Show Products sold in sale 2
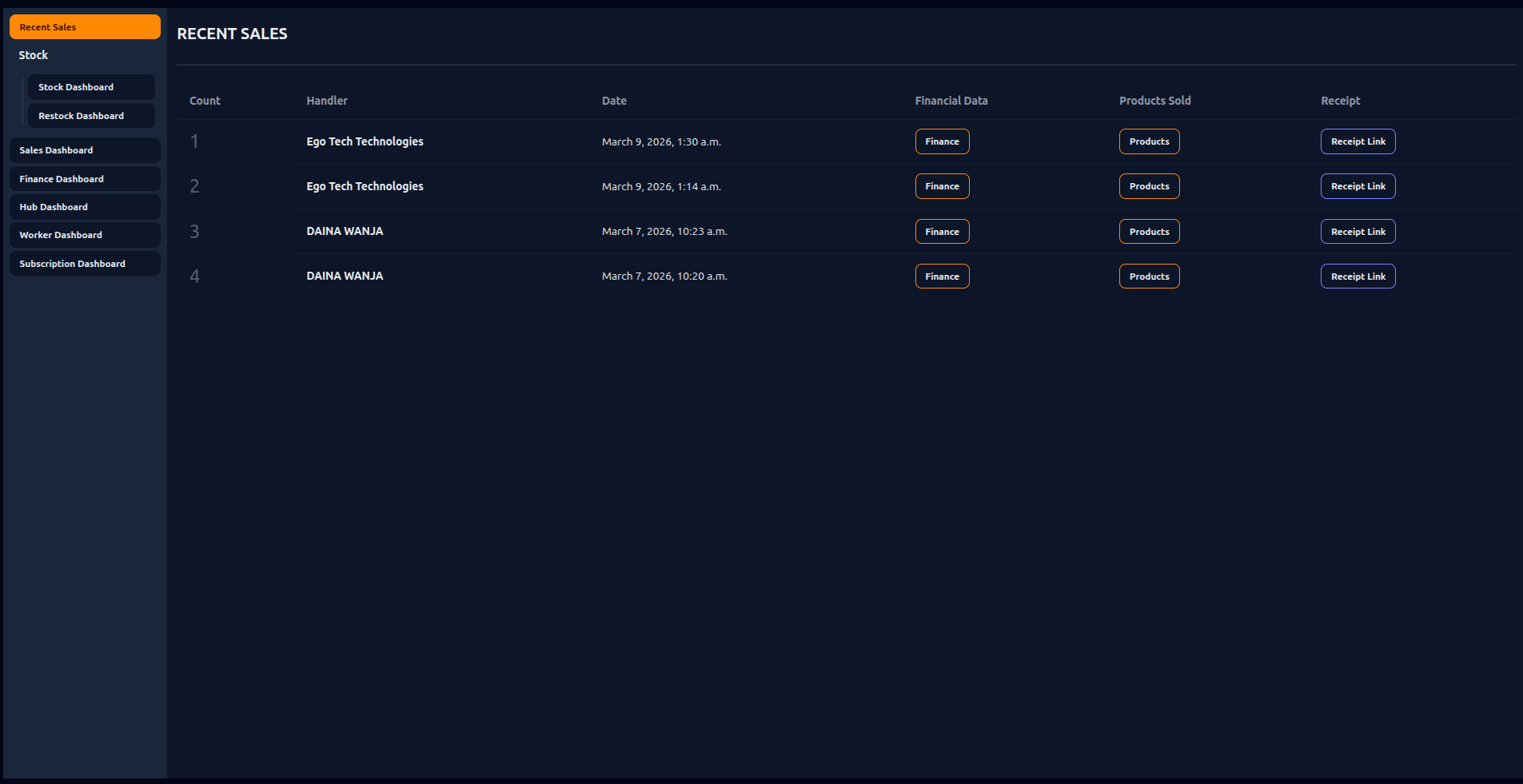1523x784 pixels. click(1149, 186)
